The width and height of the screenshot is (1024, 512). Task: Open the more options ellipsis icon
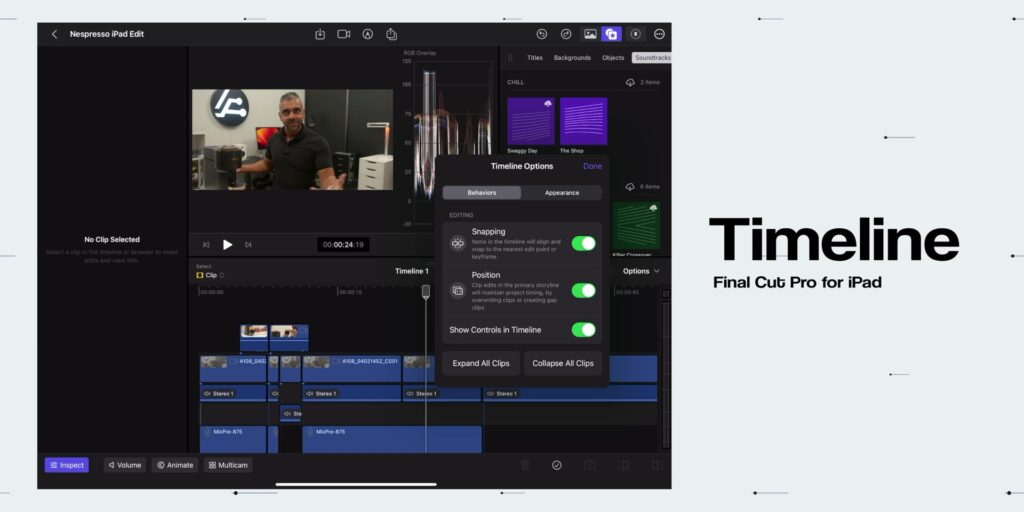pos(660,34)
